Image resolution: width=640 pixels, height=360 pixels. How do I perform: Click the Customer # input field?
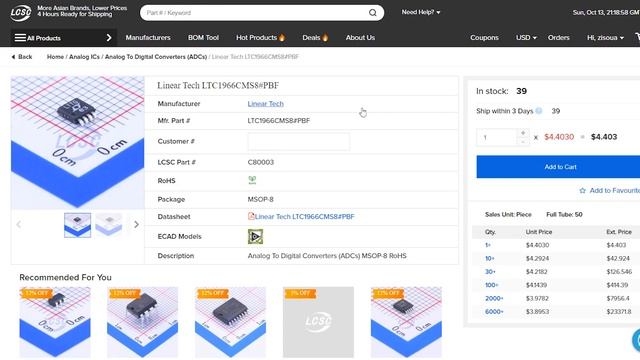[x=298, y=141]
